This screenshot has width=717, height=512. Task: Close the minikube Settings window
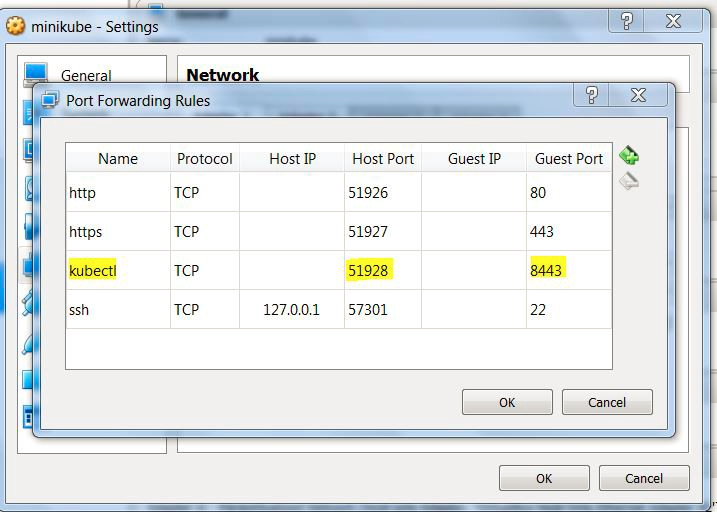(x=673, y=21)
